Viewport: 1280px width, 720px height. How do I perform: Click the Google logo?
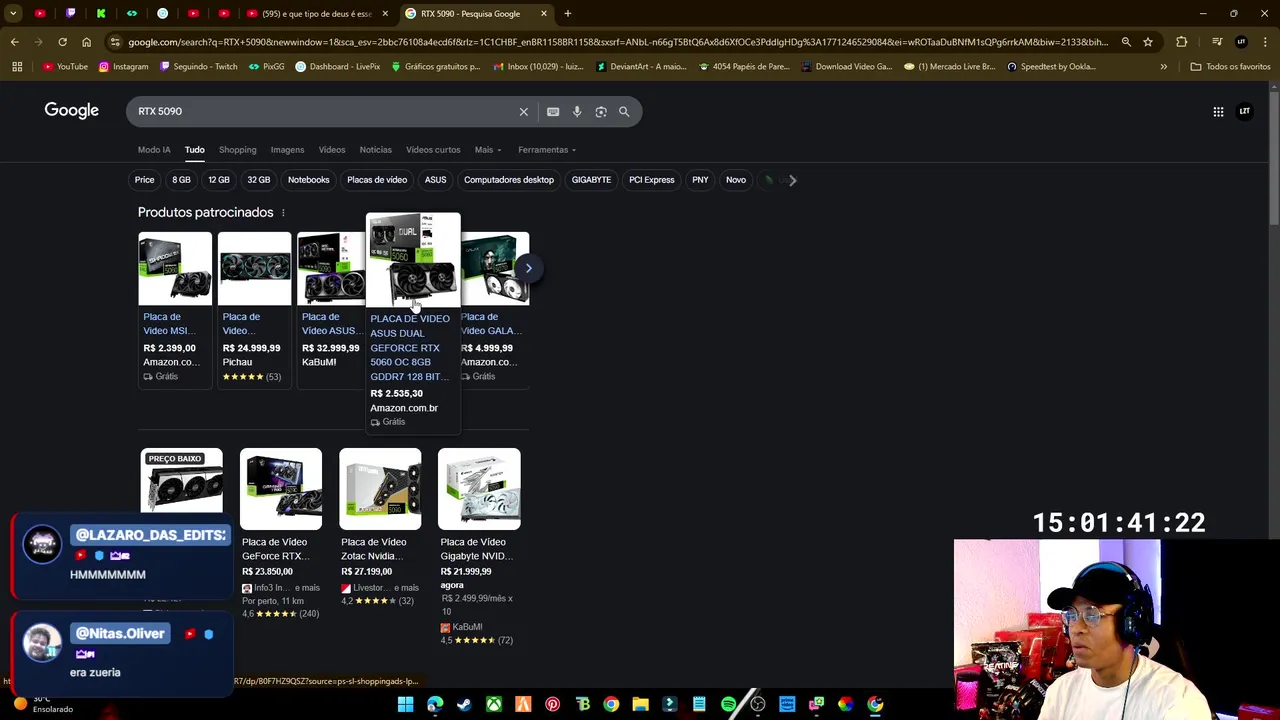pyautogui.click(x=71, y=111)
